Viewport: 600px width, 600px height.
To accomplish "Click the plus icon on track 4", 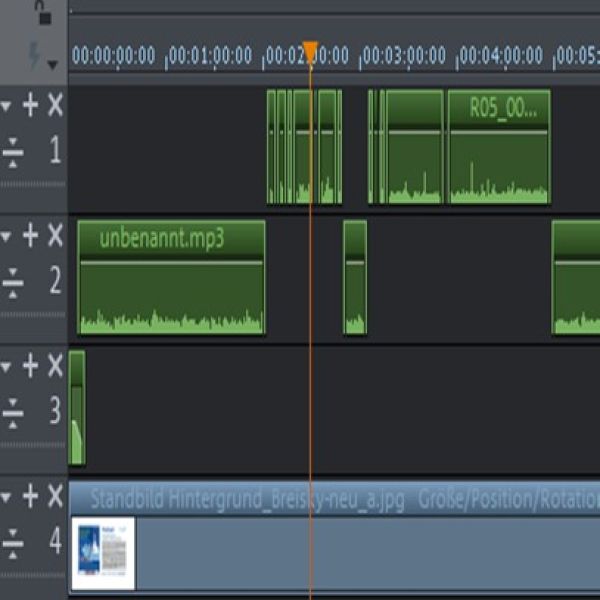I will 31,495.
